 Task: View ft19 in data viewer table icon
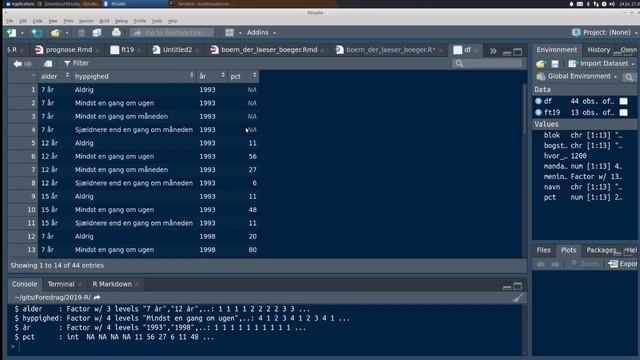pyautogui.click(x=623, y=112)
